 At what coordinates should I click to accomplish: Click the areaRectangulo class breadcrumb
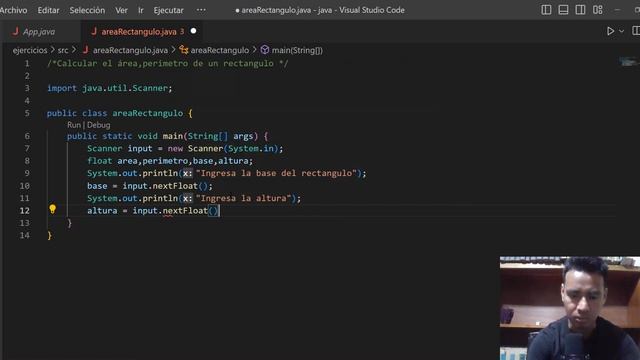tap(220, 50)
